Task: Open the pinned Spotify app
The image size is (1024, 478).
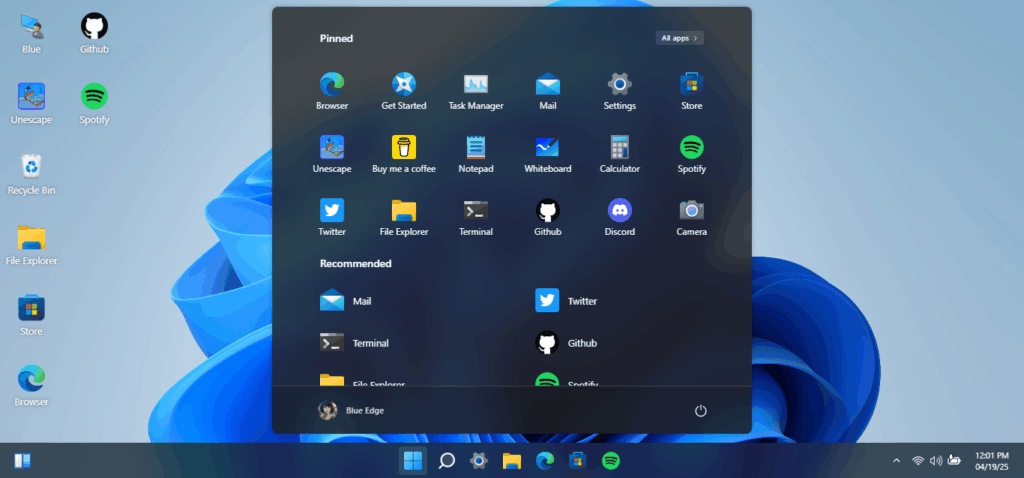Action: pos(691,155)
